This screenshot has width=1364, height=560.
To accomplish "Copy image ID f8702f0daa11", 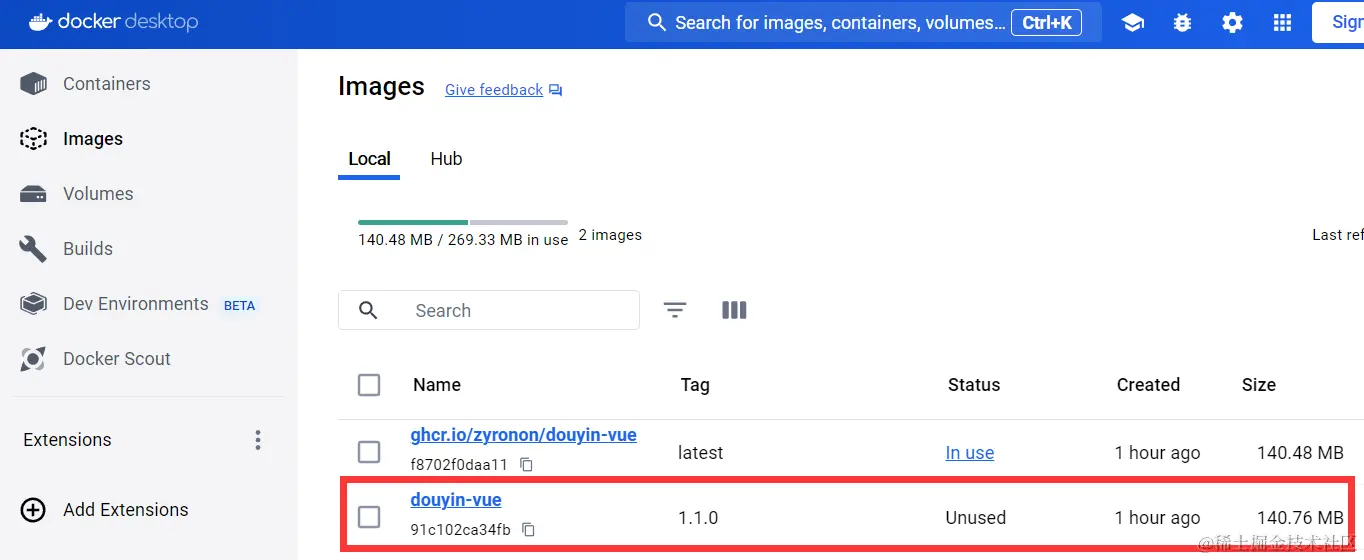I will coord(526,465).
